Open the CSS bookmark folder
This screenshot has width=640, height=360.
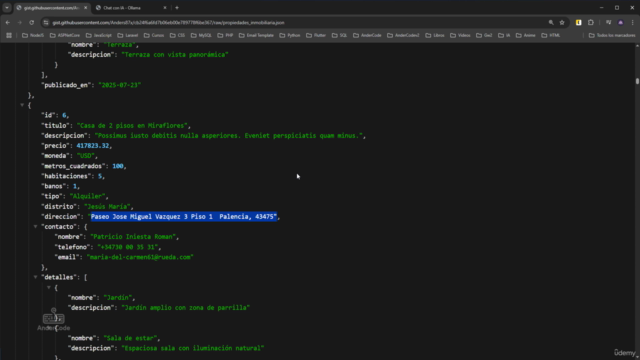[177, 36]
